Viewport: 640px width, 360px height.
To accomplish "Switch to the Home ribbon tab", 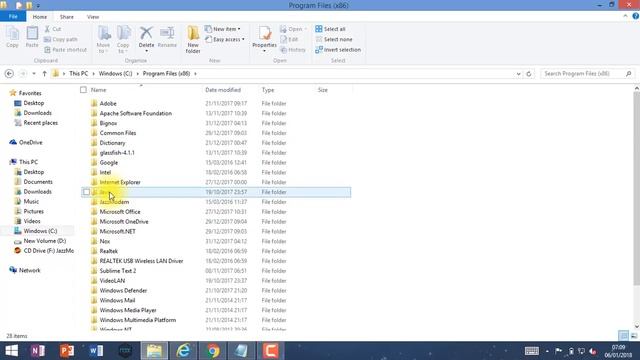I will [40, 17].
